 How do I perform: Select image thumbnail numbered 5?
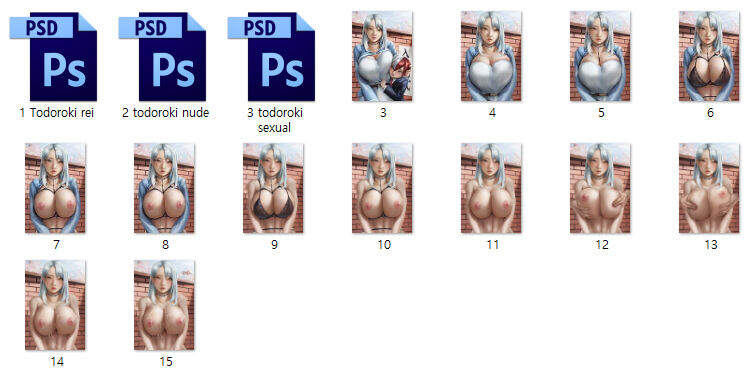tap(600, 56)
